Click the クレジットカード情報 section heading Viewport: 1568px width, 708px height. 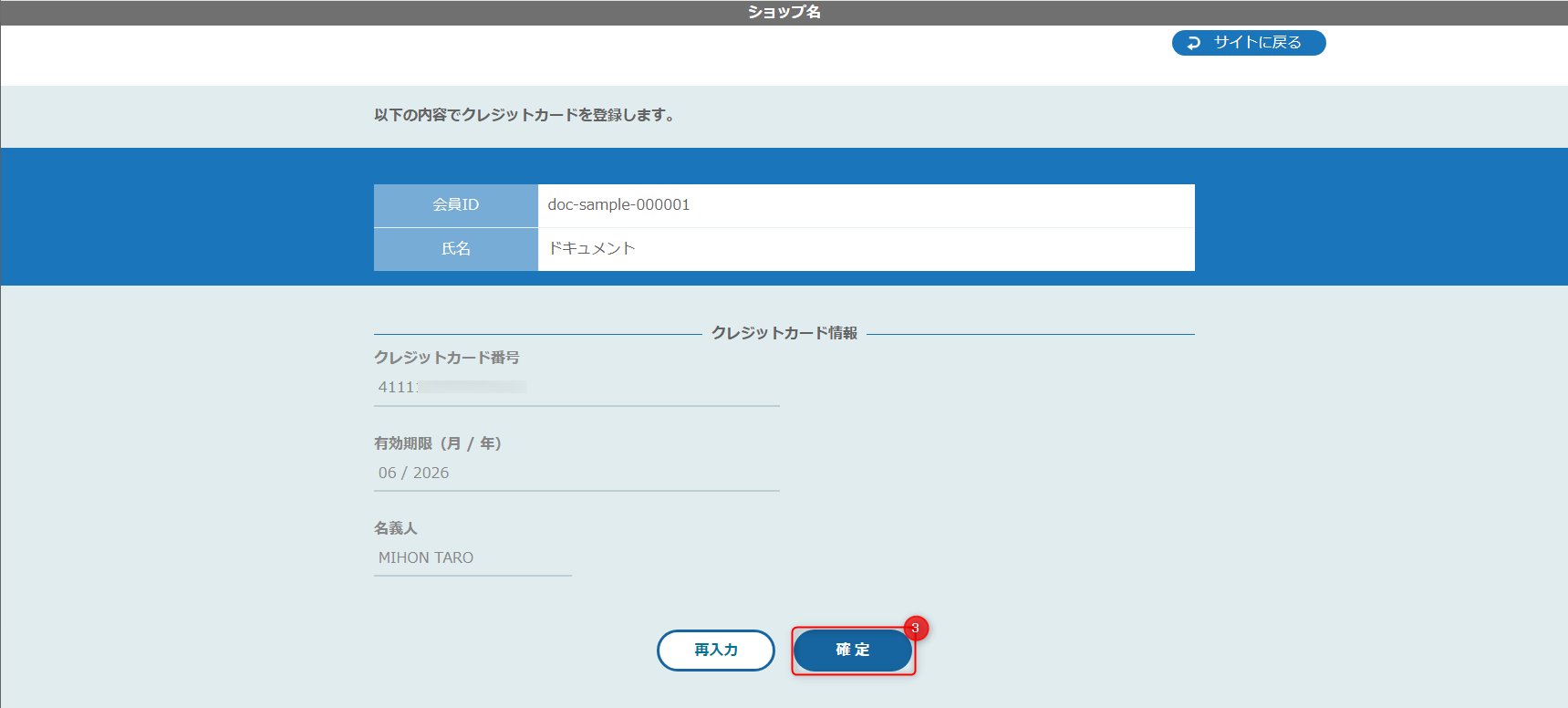tap(784, 333)
